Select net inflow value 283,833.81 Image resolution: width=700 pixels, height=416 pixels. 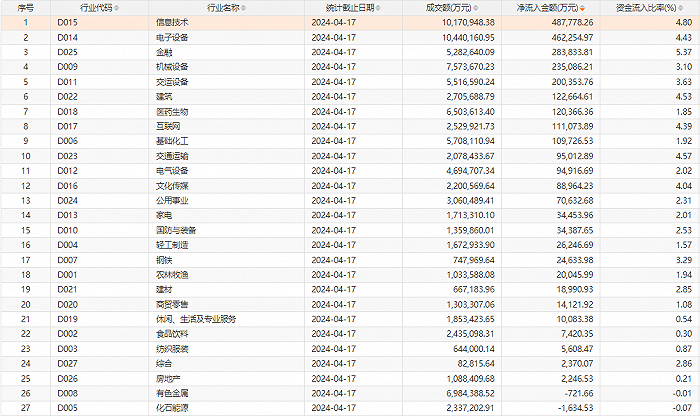click(x=572, y=52)
